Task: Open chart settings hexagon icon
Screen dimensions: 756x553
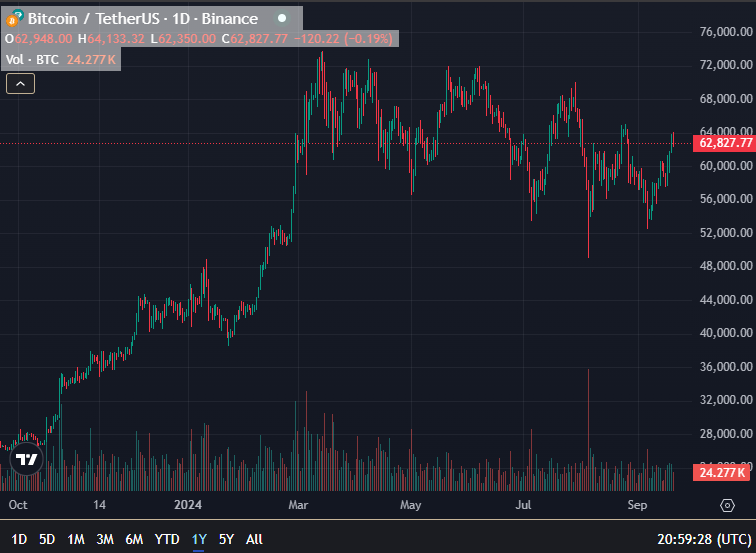Action: [727, 505]
